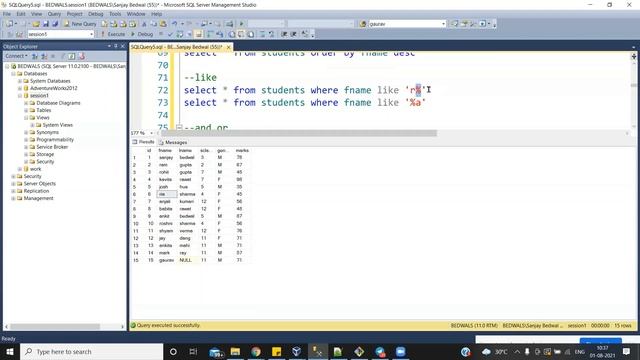
Task: Click the Decrease Indent icon
Action: pos(284,34)
